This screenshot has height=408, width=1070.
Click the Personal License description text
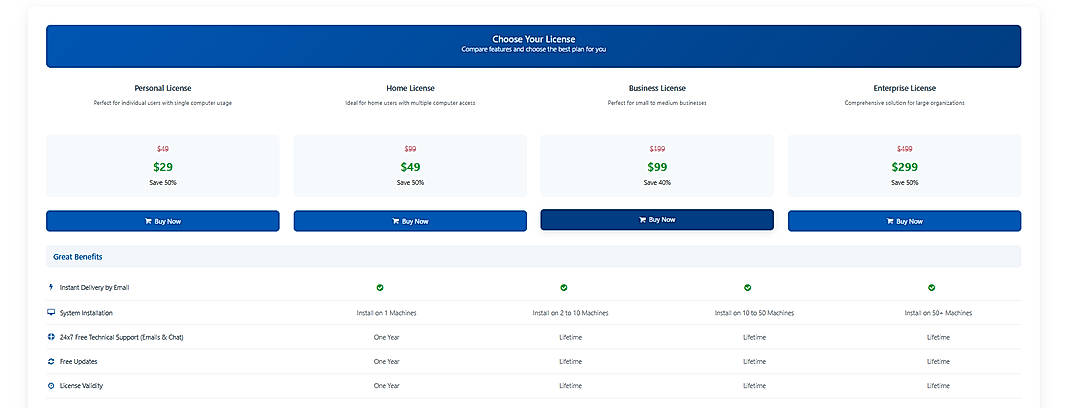(x=162, y=103)
